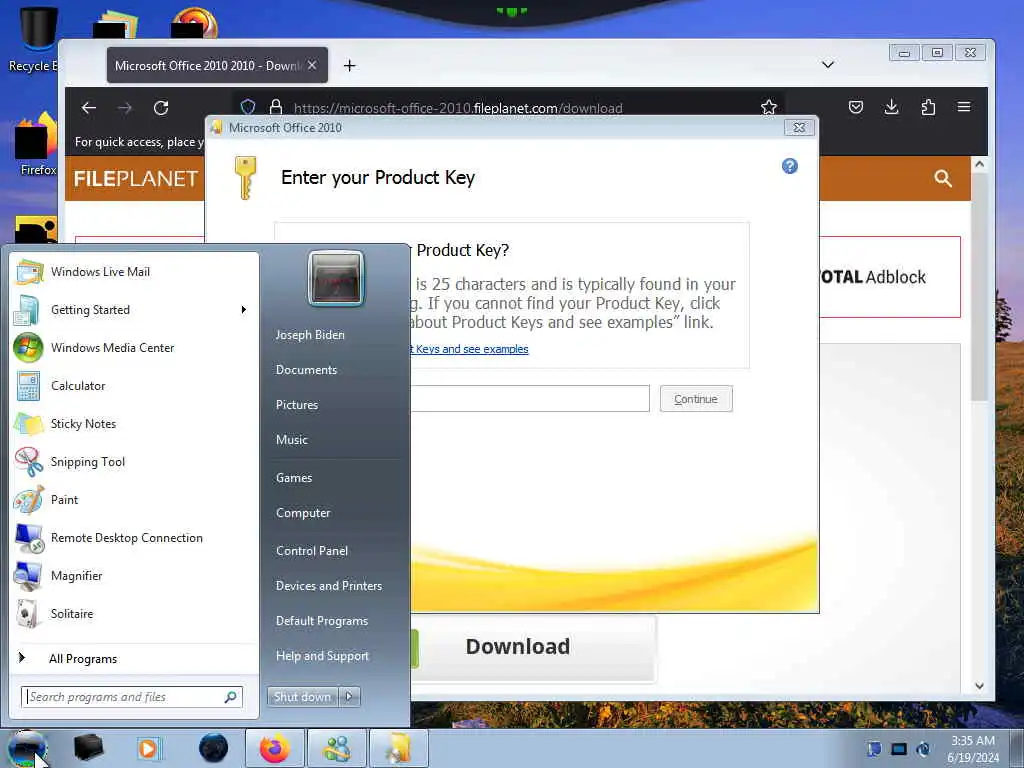Open the Calculator program icon
1024x768 pixels.
tap(28, 385)
